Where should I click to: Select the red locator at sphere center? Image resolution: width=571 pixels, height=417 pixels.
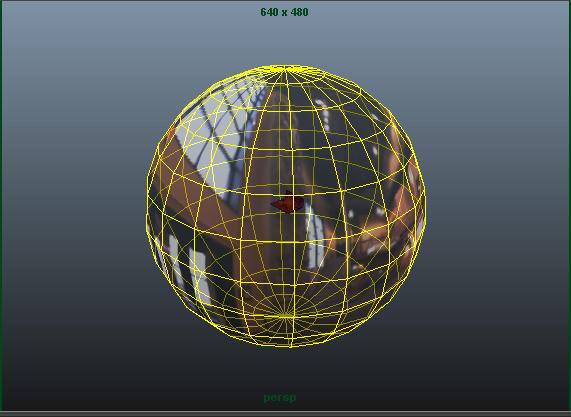tap(287, 202)
